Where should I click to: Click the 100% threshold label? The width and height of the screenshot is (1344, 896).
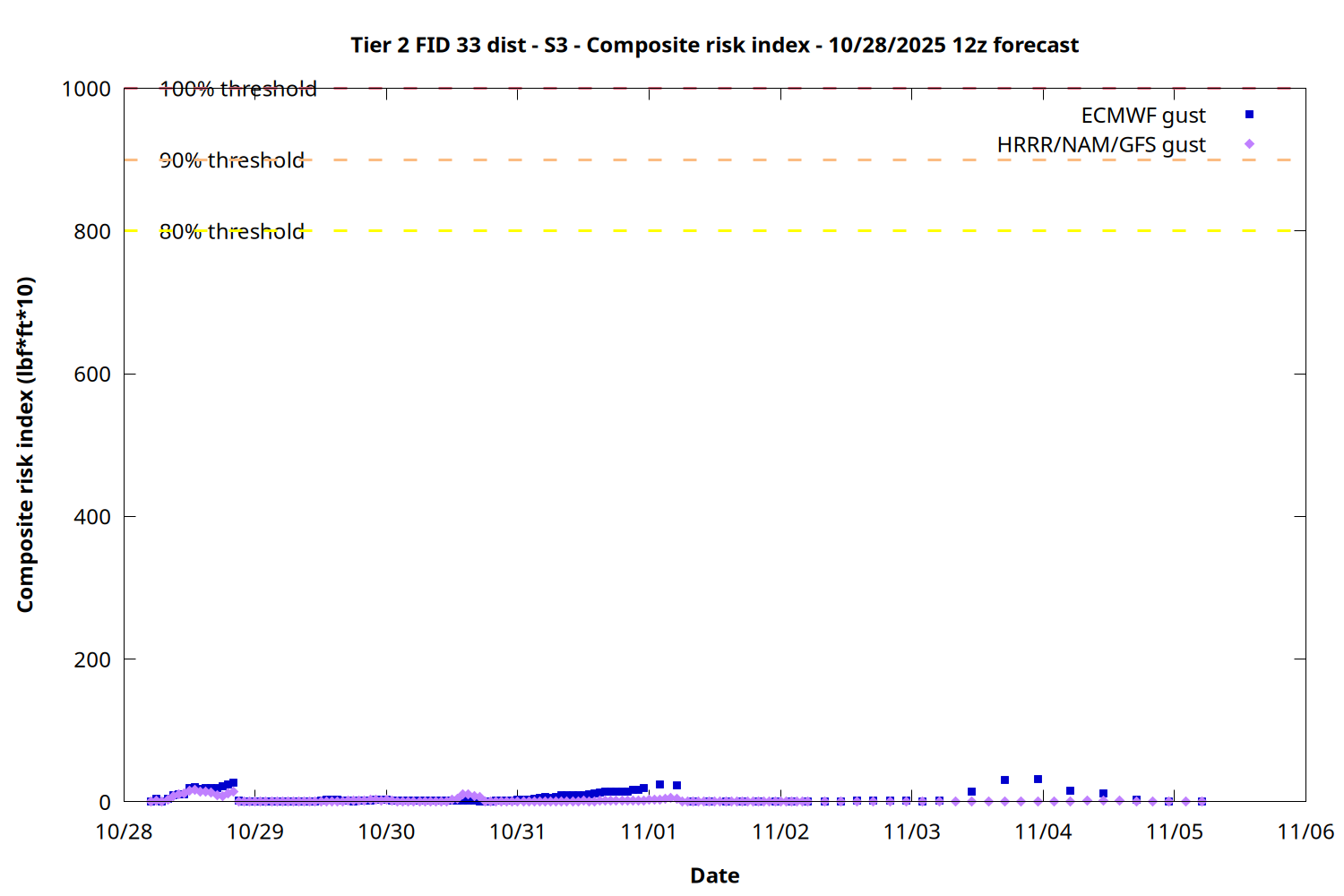coord(237,89)
